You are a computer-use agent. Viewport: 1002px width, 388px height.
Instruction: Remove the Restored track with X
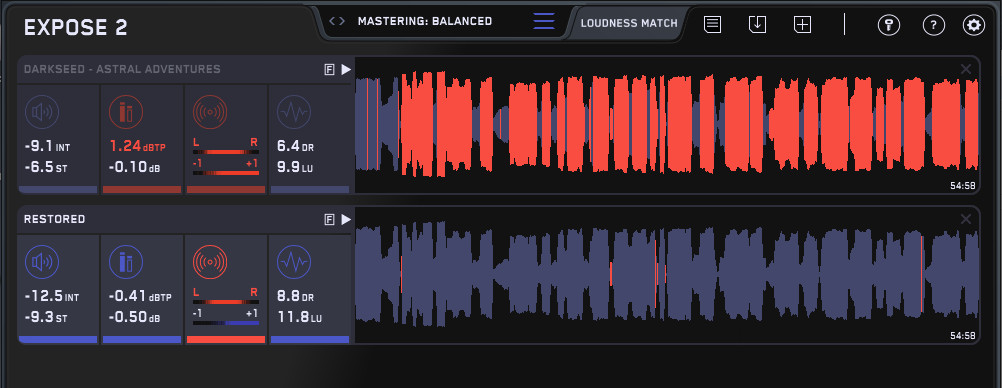[966, 219]
